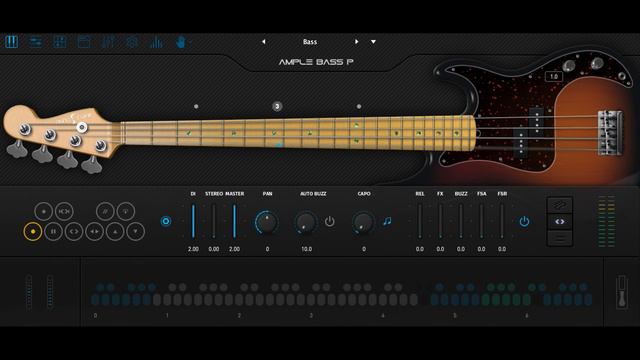Click the blue hand icon in toolbar
The width and height of the screenshot is (640, 360).
181,42
